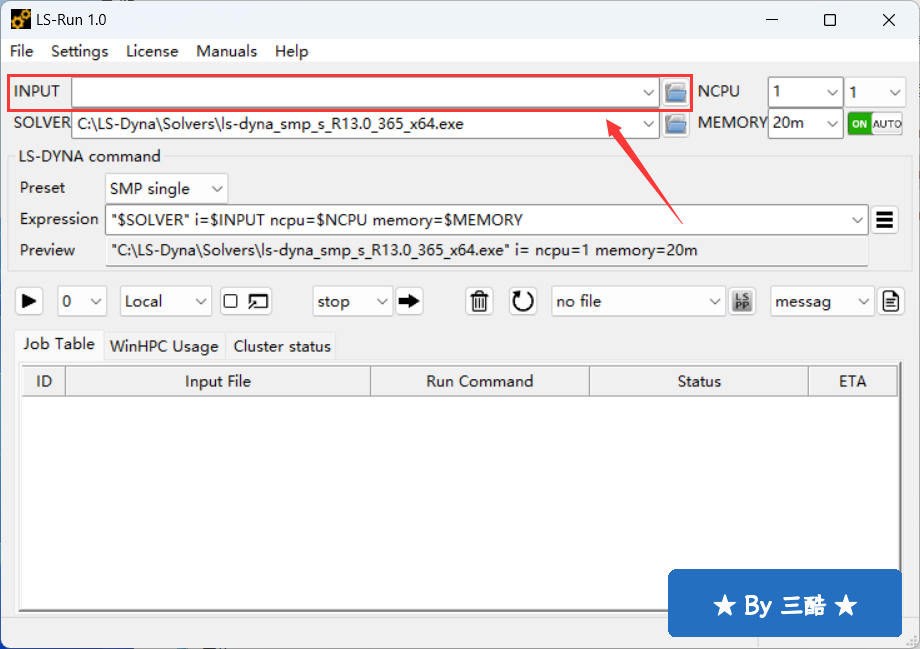Open the License menu
This screenshot has width=920, height=649.
[152, 51]
